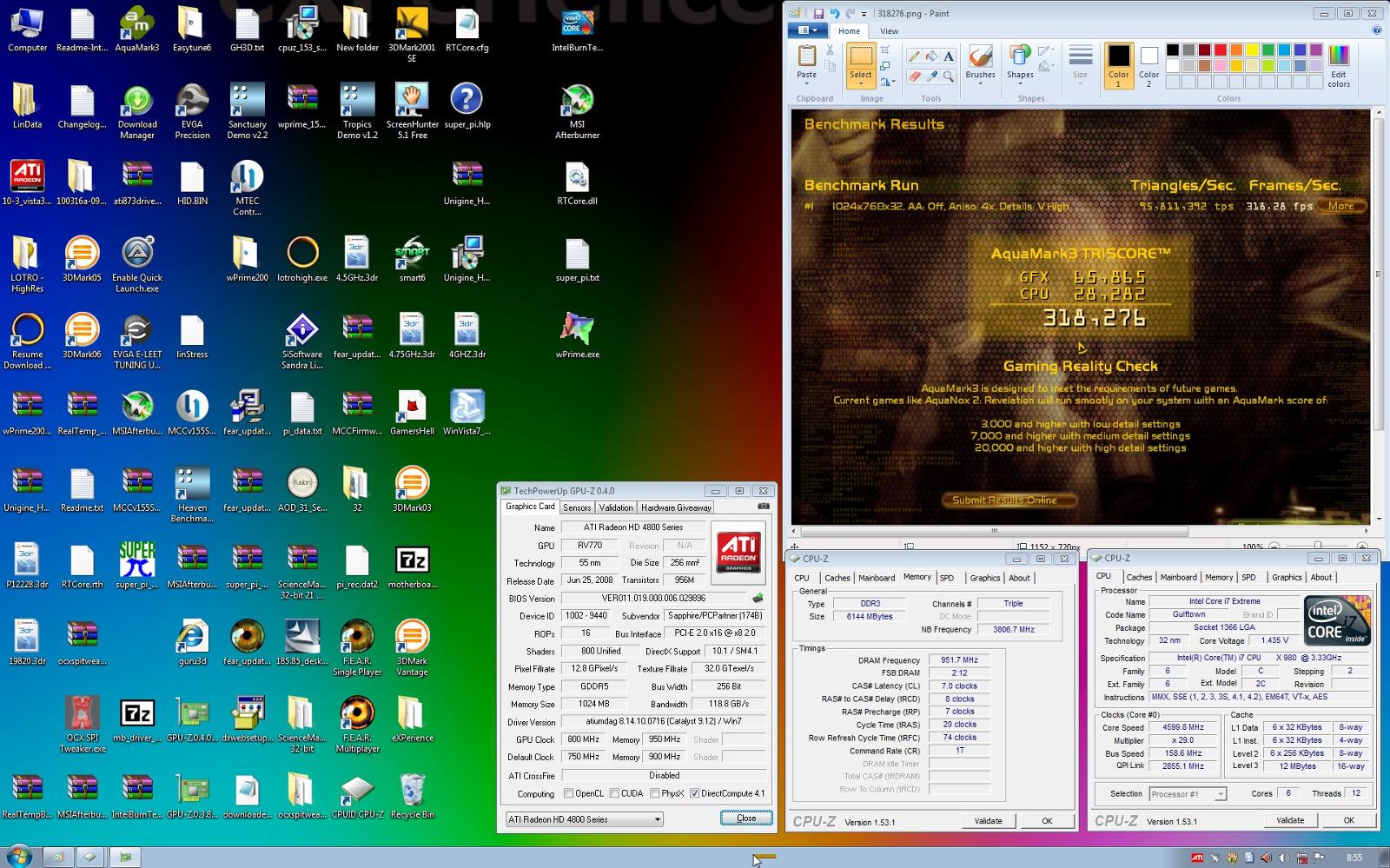
Task: Undo the last action in Paint
Action: click(x=834, y=14)
